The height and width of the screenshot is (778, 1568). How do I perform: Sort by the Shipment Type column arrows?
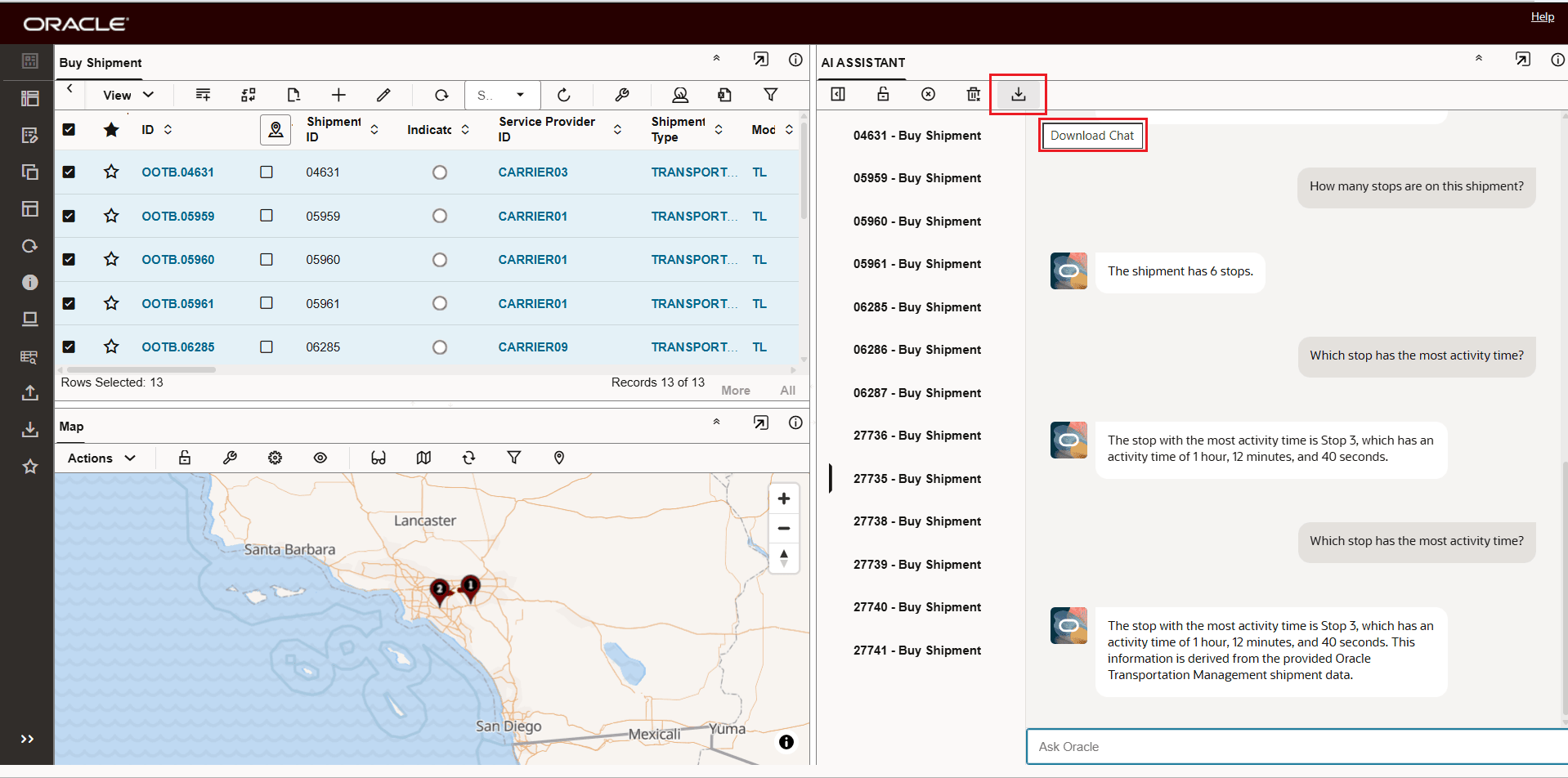719,129
